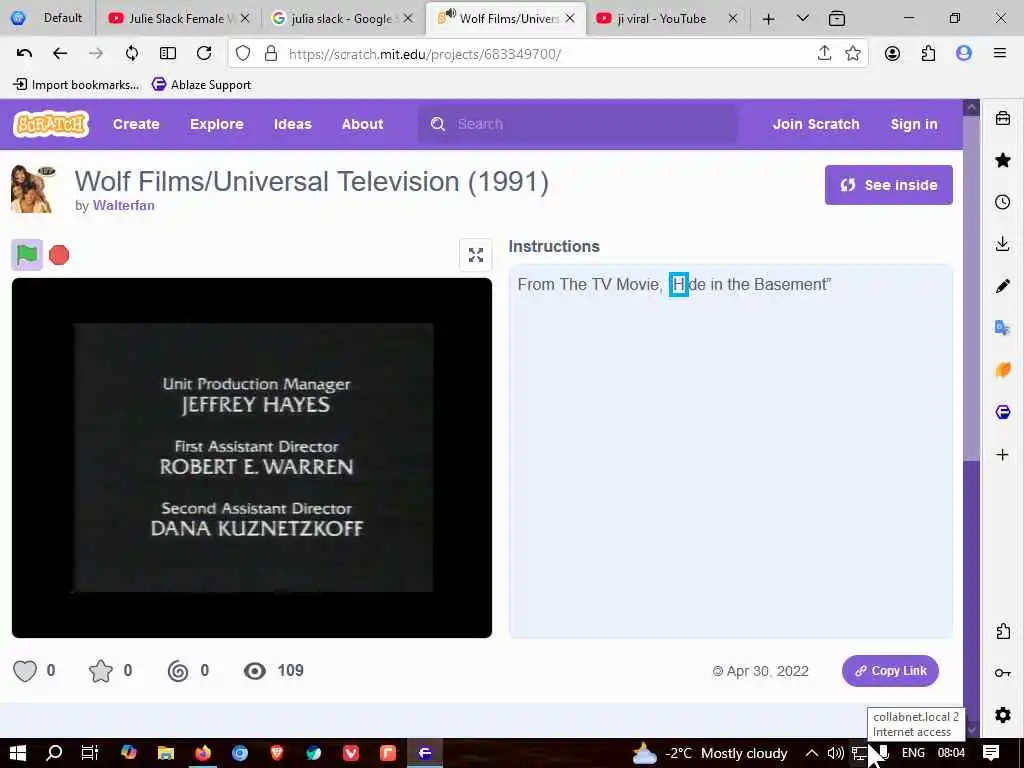Open history clock in side panel
This screenshot has height=768, width=1024.
click(x=1003, y=202)
